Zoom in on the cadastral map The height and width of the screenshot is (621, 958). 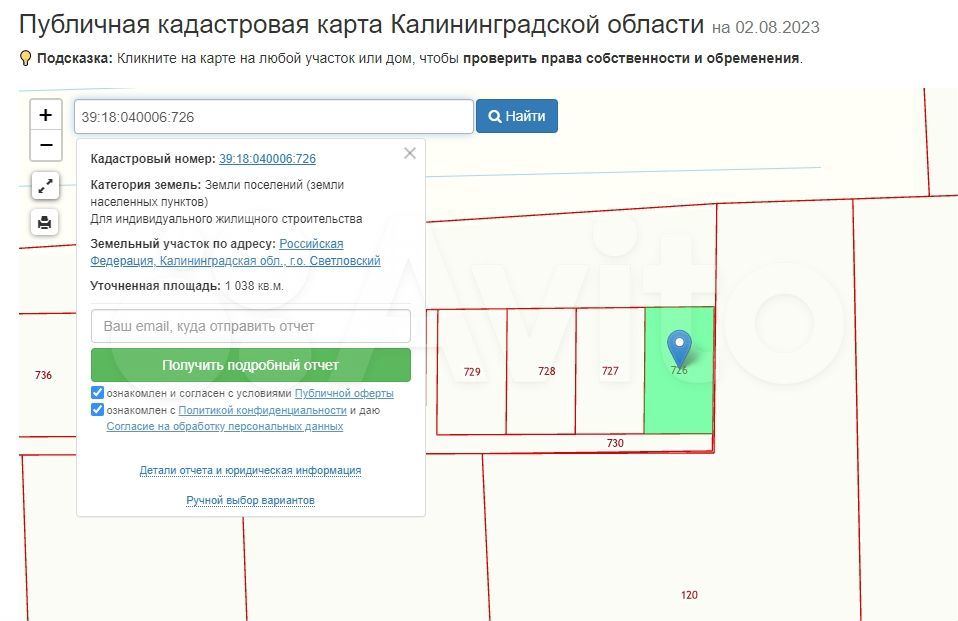[45, 115]
